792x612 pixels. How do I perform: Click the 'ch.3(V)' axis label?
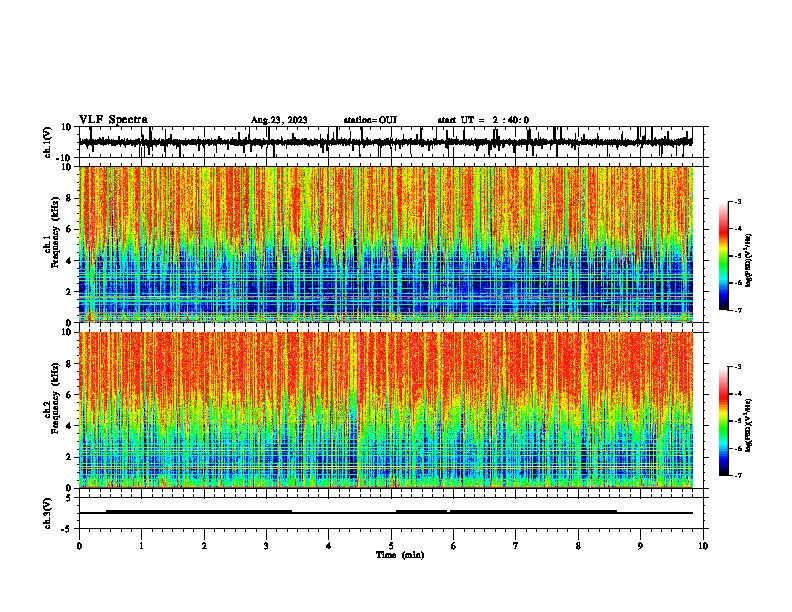(48, 513)
